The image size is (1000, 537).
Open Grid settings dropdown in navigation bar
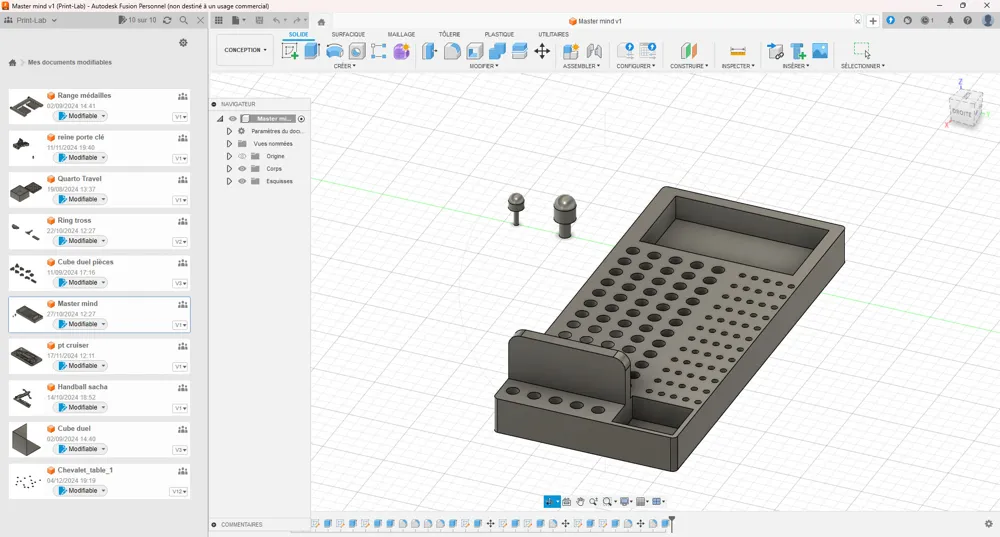(642, 502)
